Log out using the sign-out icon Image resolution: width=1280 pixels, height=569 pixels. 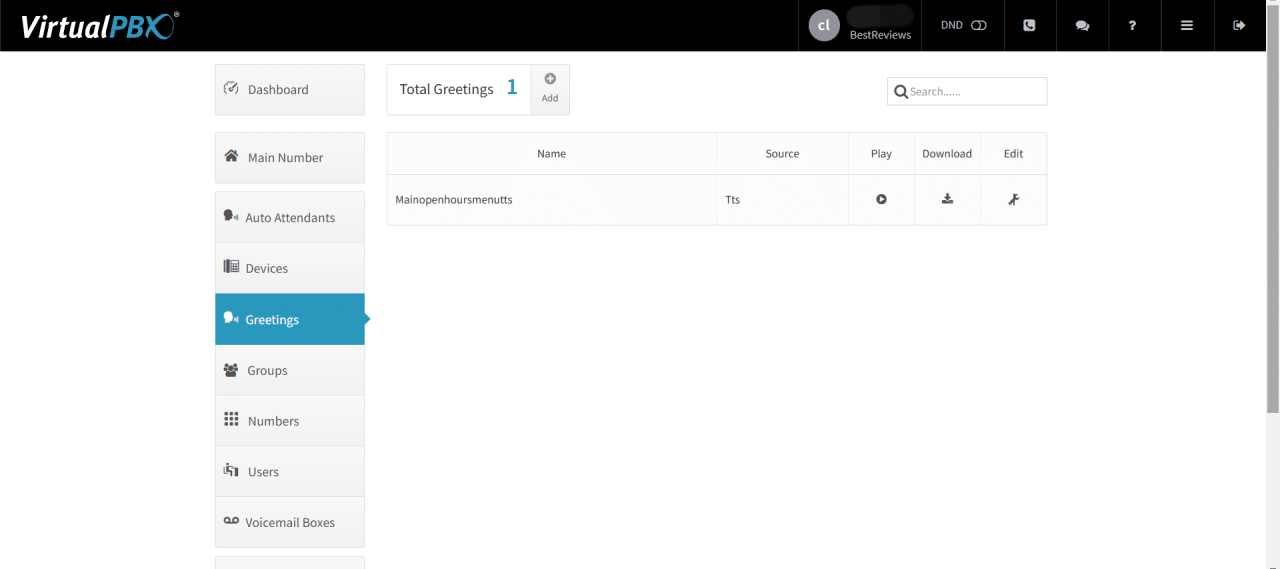1239,25
